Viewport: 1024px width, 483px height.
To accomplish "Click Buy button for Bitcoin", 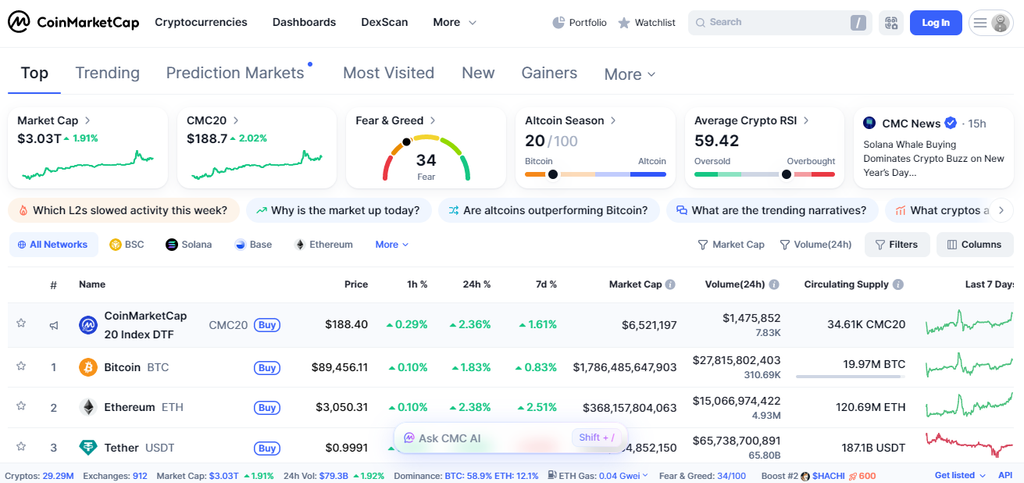I will tap(267, 368).
